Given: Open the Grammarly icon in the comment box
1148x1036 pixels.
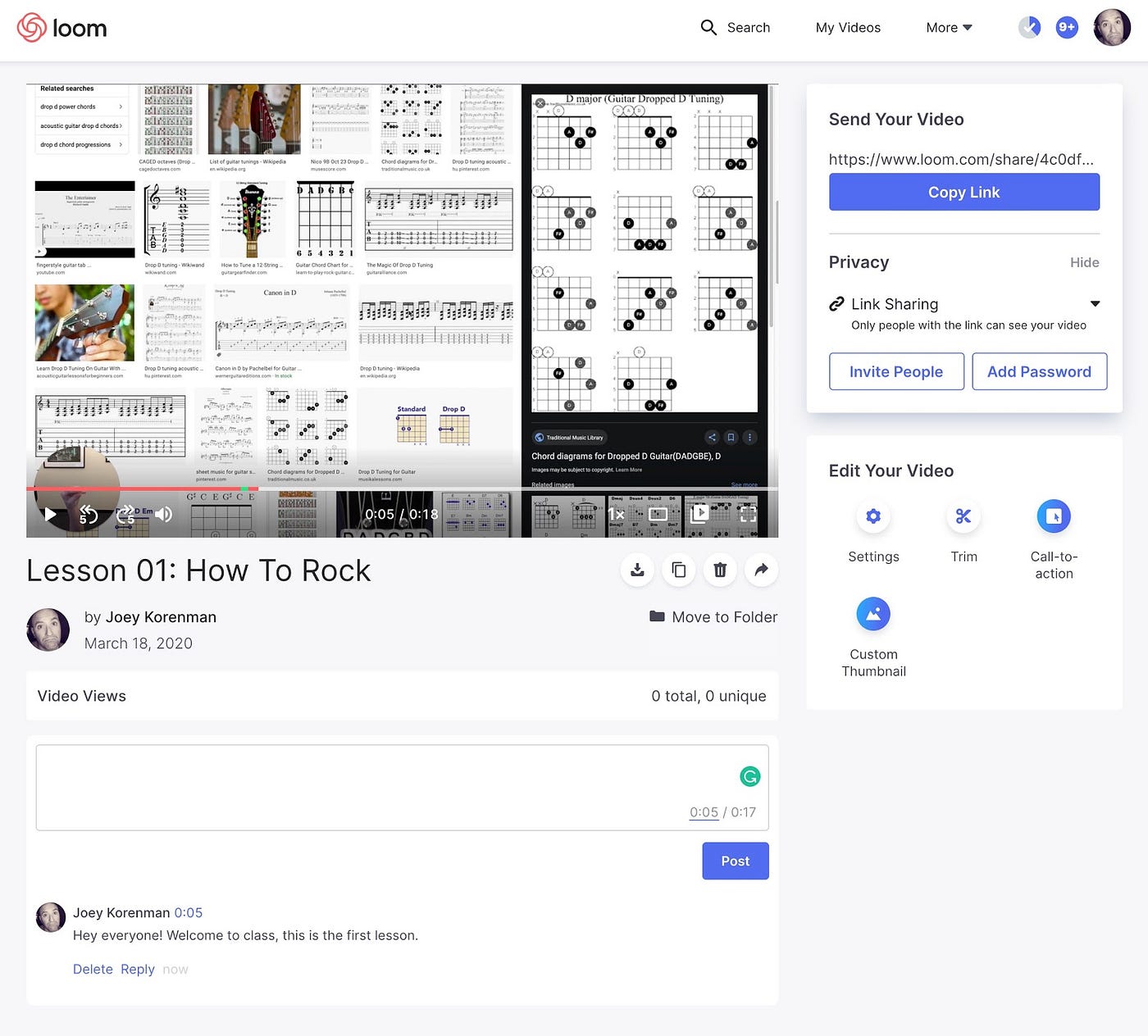Looking at the screenshot, I should click(x=749, y=775).
